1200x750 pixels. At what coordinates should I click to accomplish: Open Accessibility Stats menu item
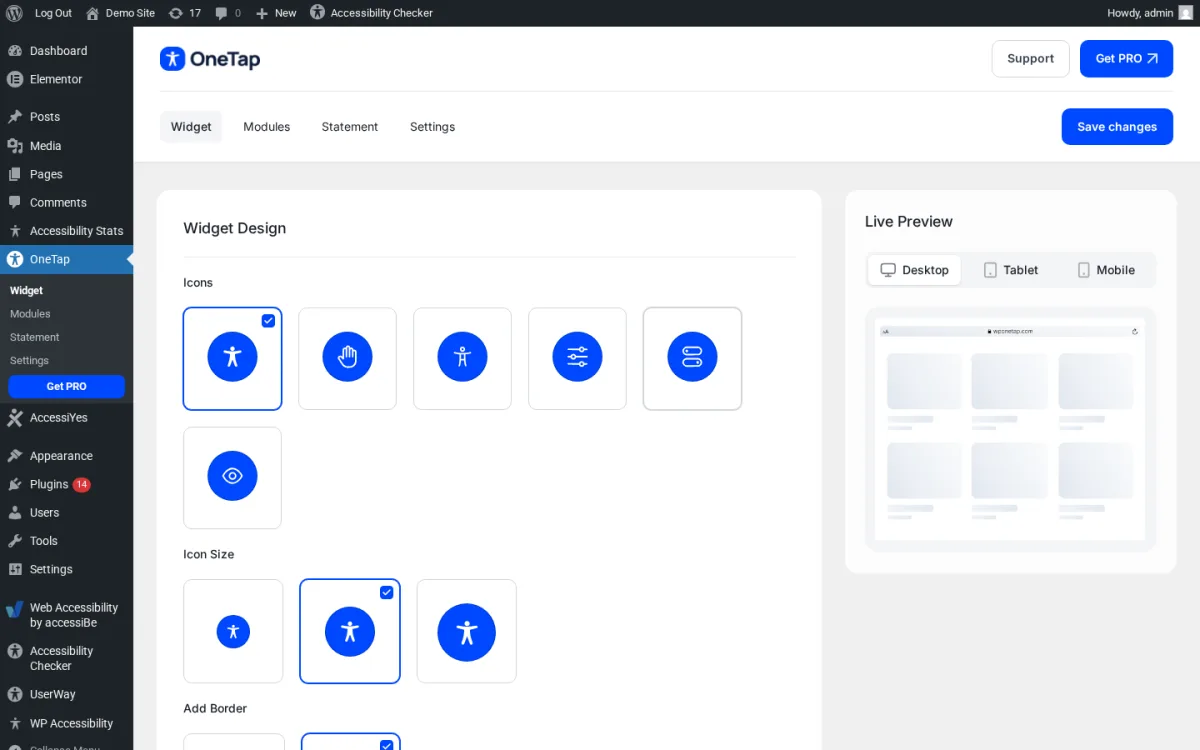click(66, 231)
